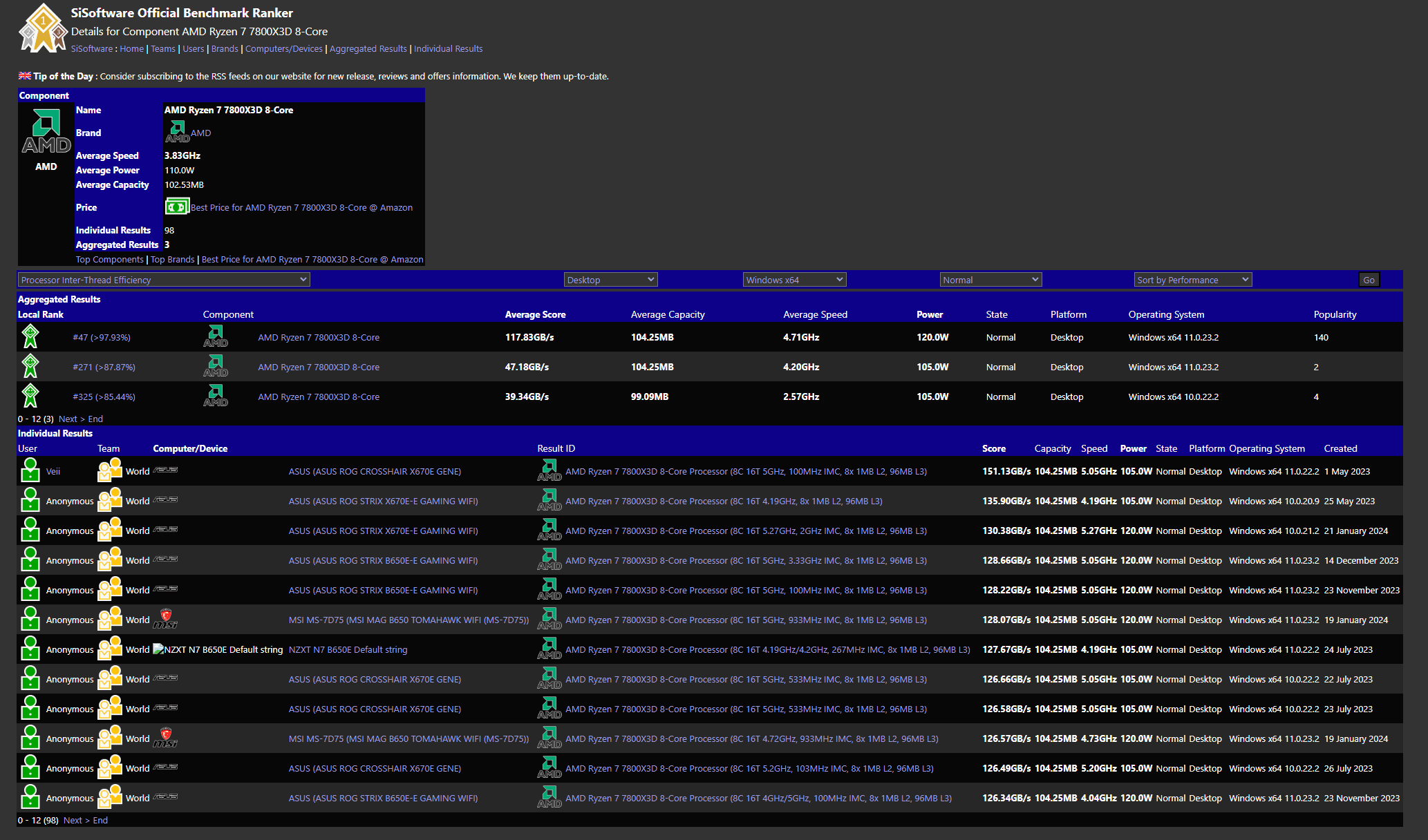Open NZXT N7 B650E Default string link

tap(348, 649)
